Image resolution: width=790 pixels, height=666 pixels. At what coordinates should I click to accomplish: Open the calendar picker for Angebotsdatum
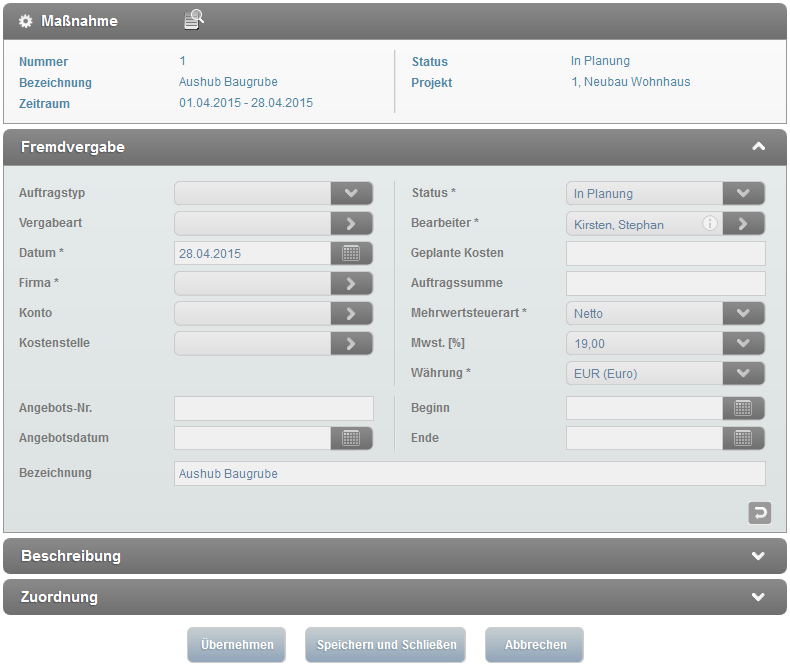pos(351,438)
